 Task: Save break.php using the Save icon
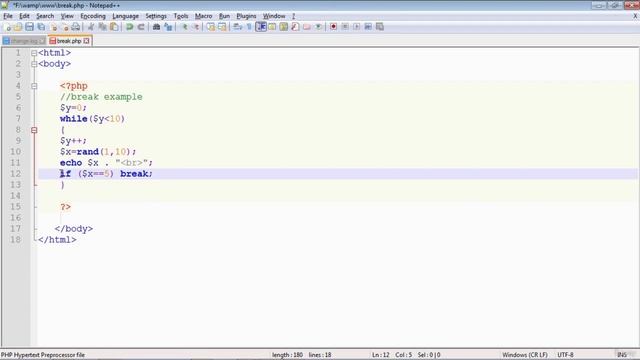pyautogui.click(x=29, y=27)
